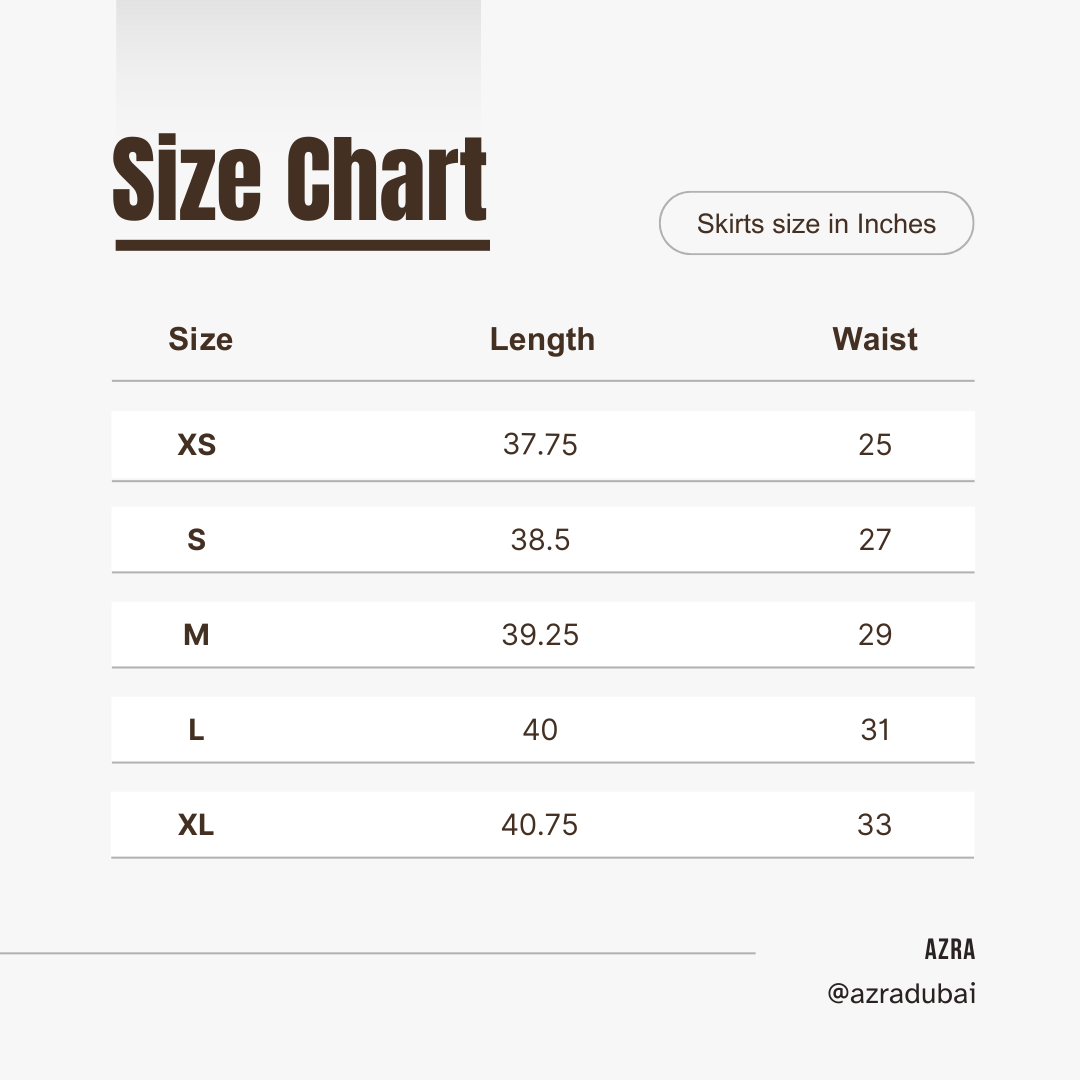
Task: Click the gray gradient block above title
Action: point(298,60)
